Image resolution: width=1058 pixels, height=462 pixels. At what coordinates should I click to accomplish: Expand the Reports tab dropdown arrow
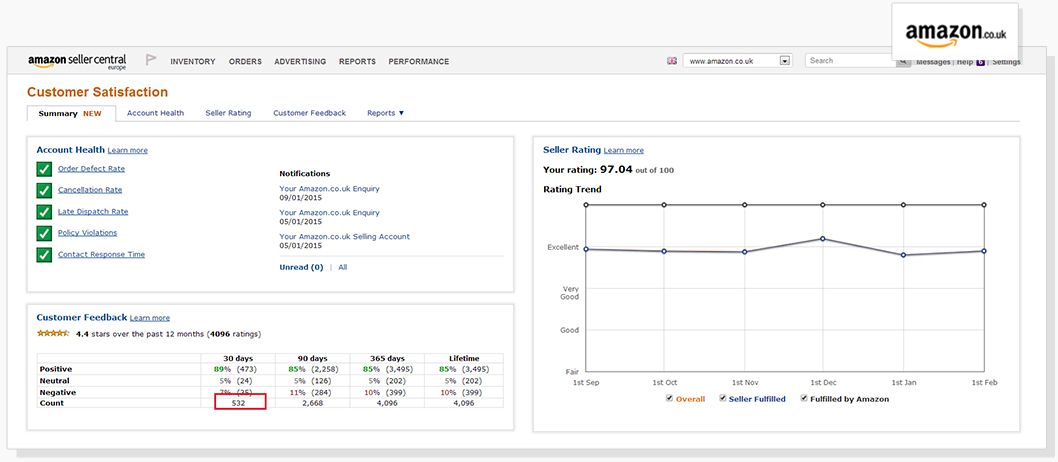pyautogui.click(x=401, y=113)
